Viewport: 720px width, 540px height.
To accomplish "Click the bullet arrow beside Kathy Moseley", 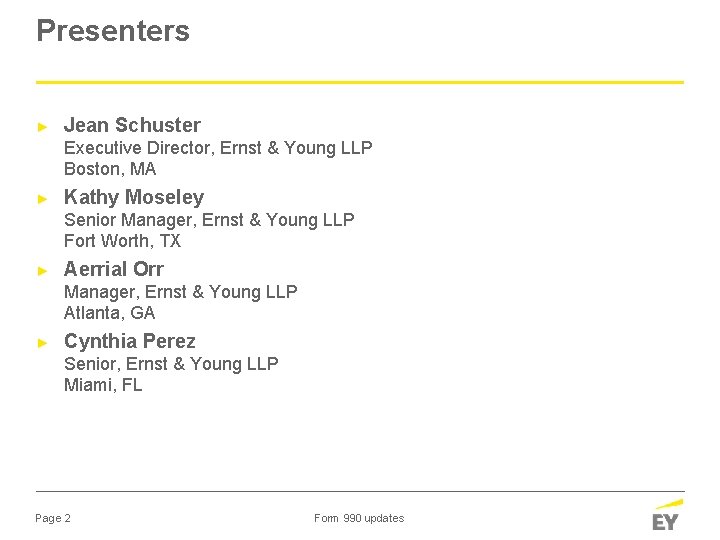I will click(41, 198).
